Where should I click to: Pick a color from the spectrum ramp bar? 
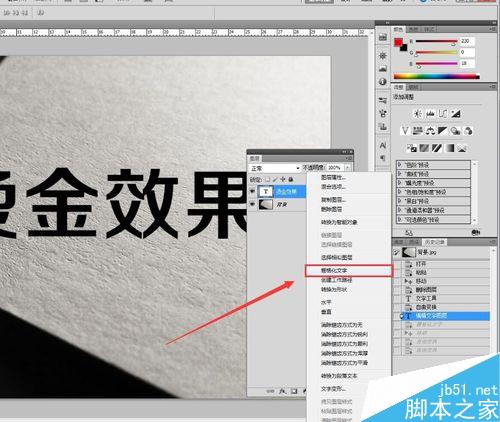(437, 77)
